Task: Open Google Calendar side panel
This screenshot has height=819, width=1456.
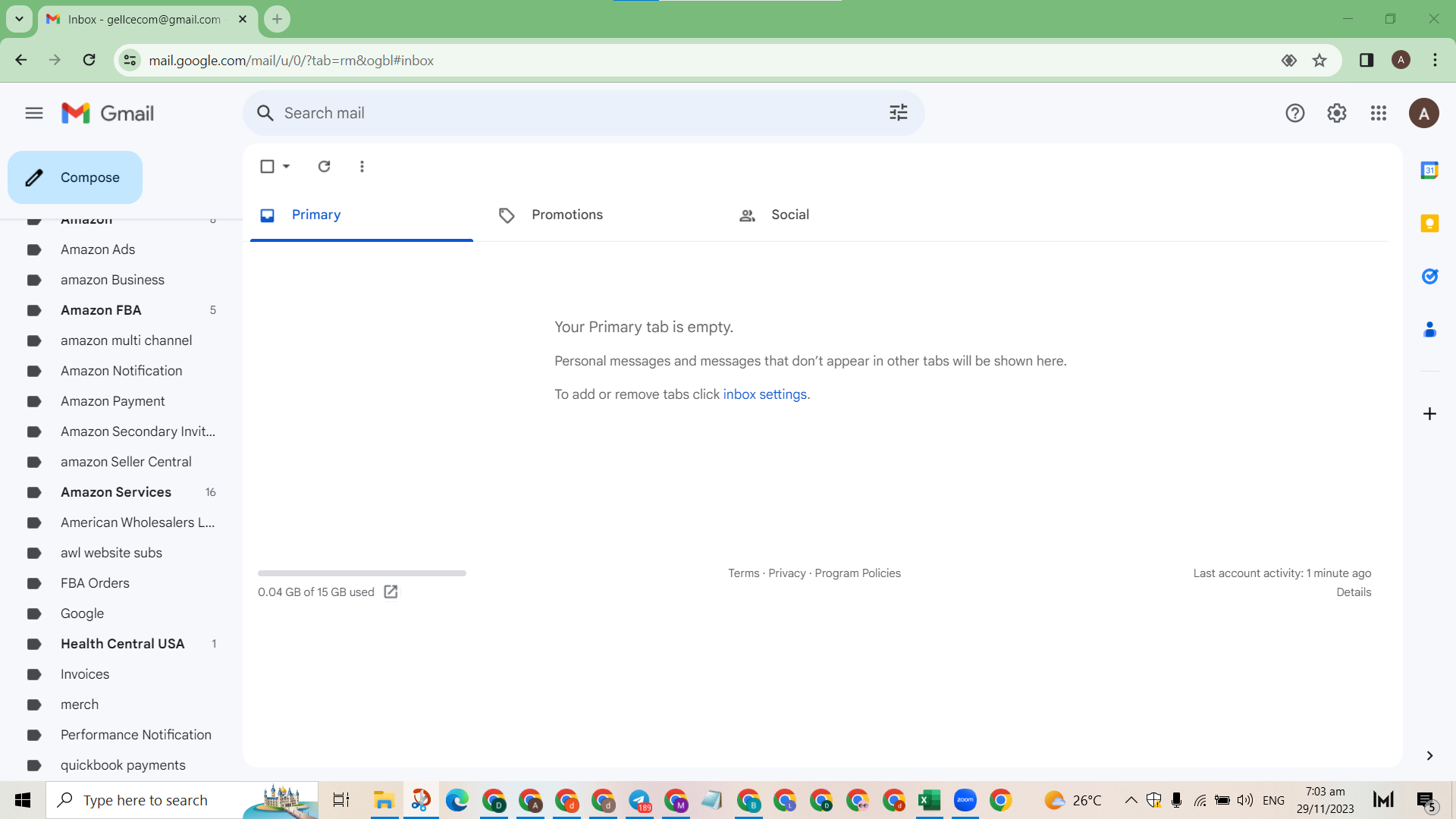Action: 1429,171
